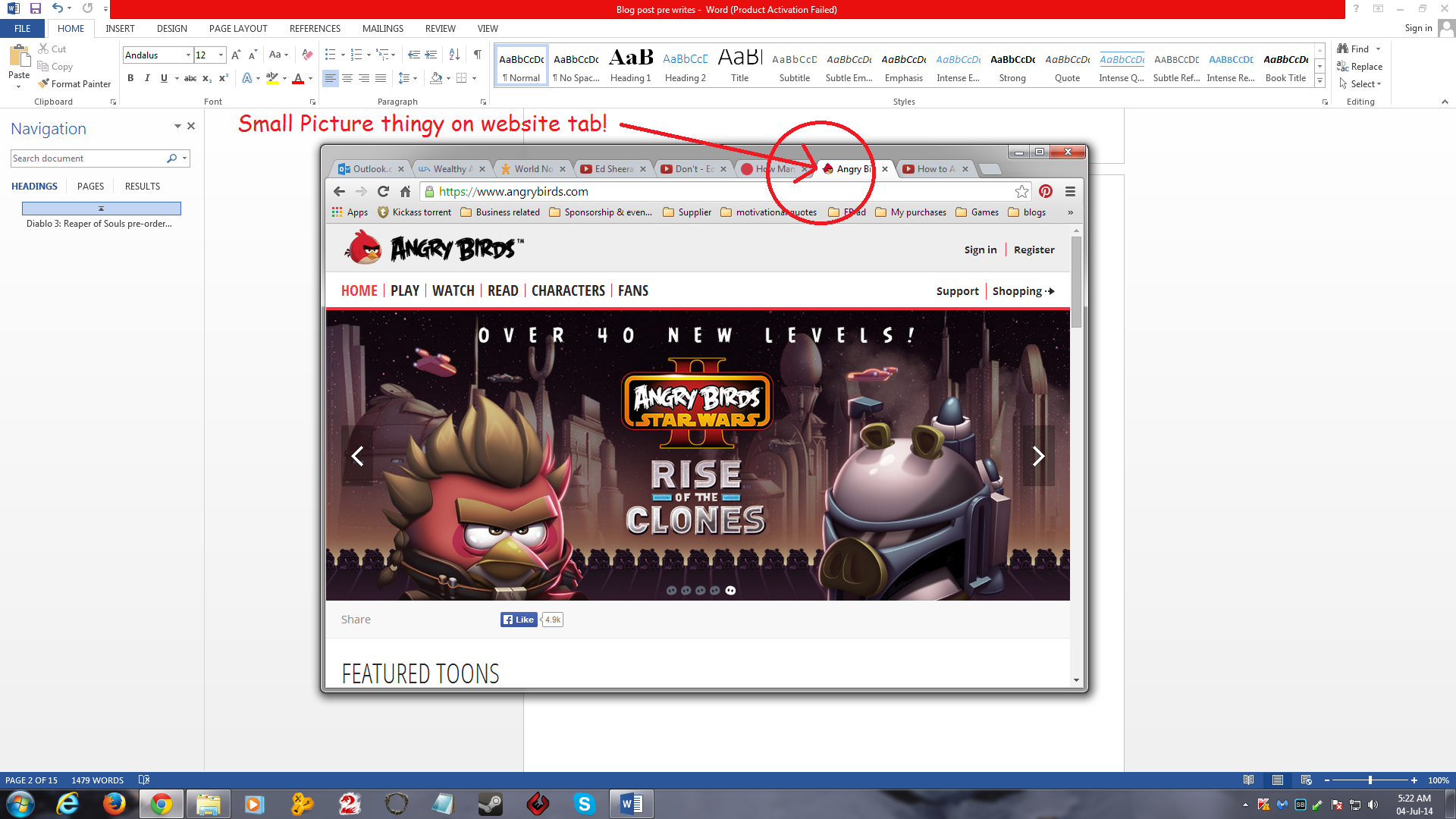Apply subscript formatting

pyautogui.click(x=206, y=77)
